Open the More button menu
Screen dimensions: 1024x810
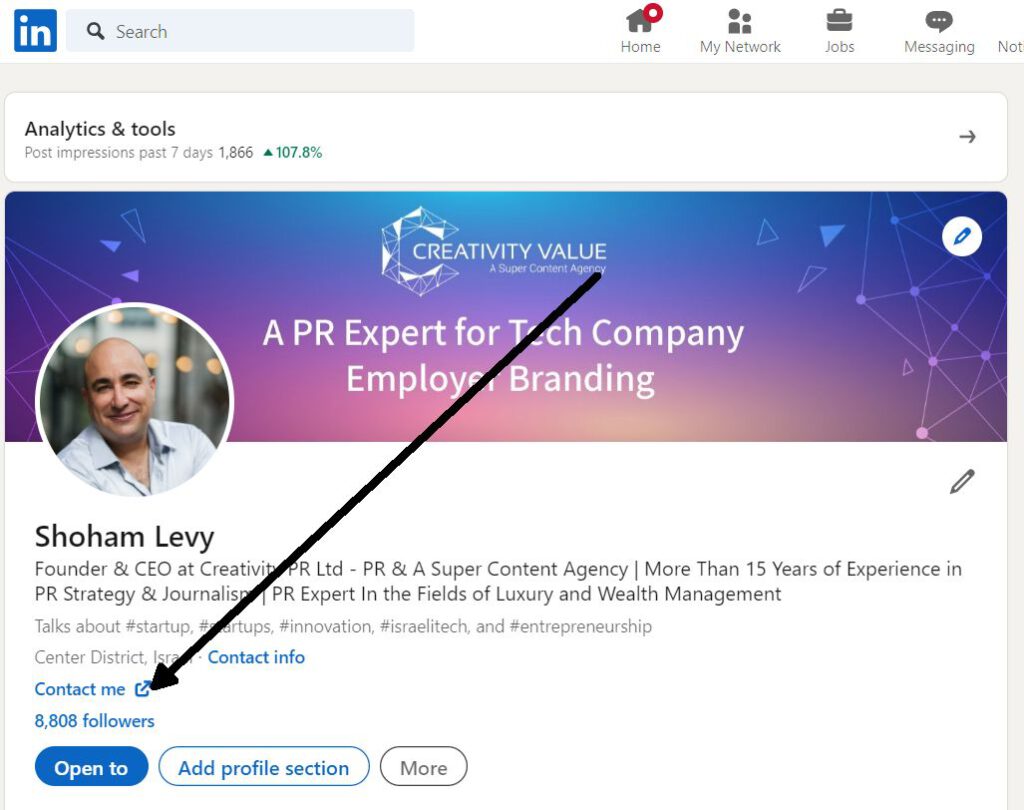pyautogui.click(x=424, y=767)
